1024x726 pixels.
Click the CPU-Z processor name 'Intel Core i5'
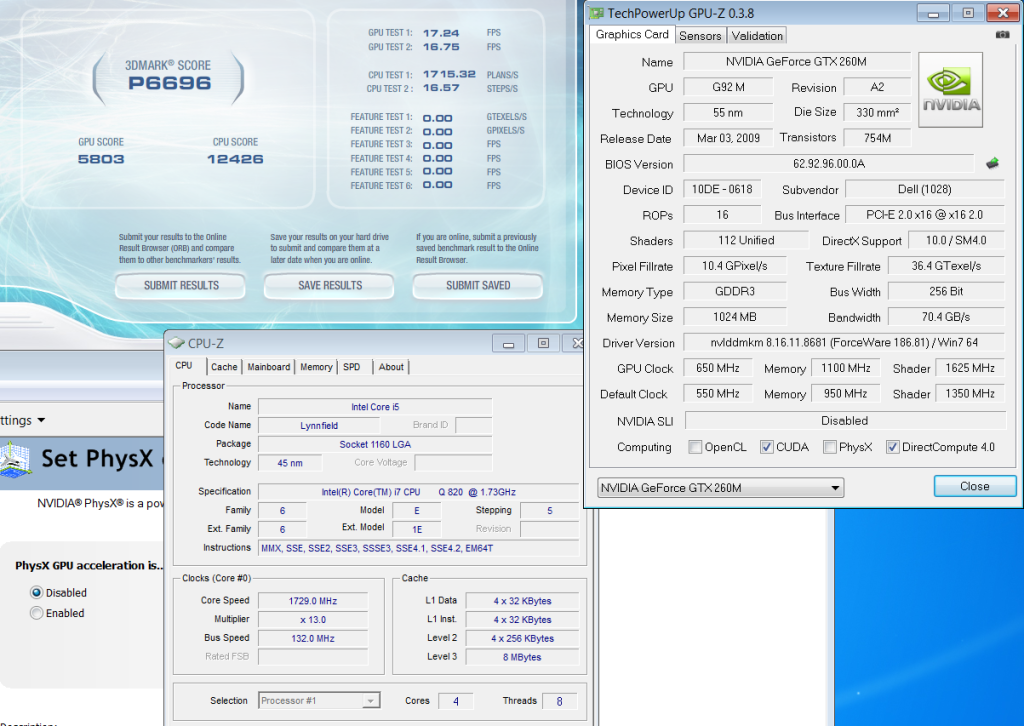coord(375,407)
